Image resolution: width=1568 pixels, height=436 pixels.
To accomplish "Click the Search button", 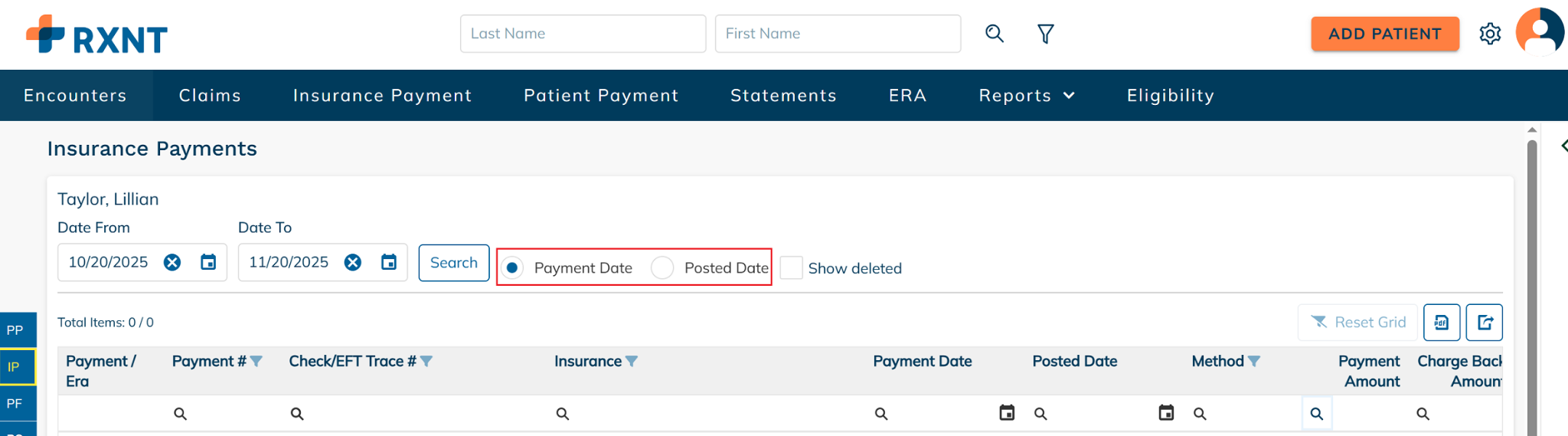I will [453, 263].
